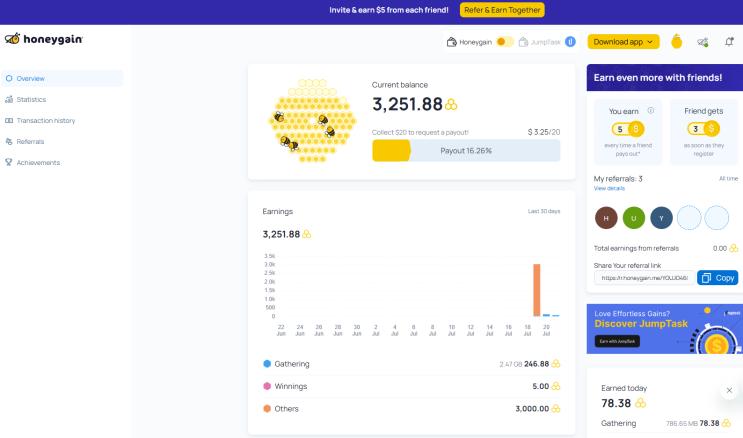Click the last empty referral slot

[x=716, y=218]
